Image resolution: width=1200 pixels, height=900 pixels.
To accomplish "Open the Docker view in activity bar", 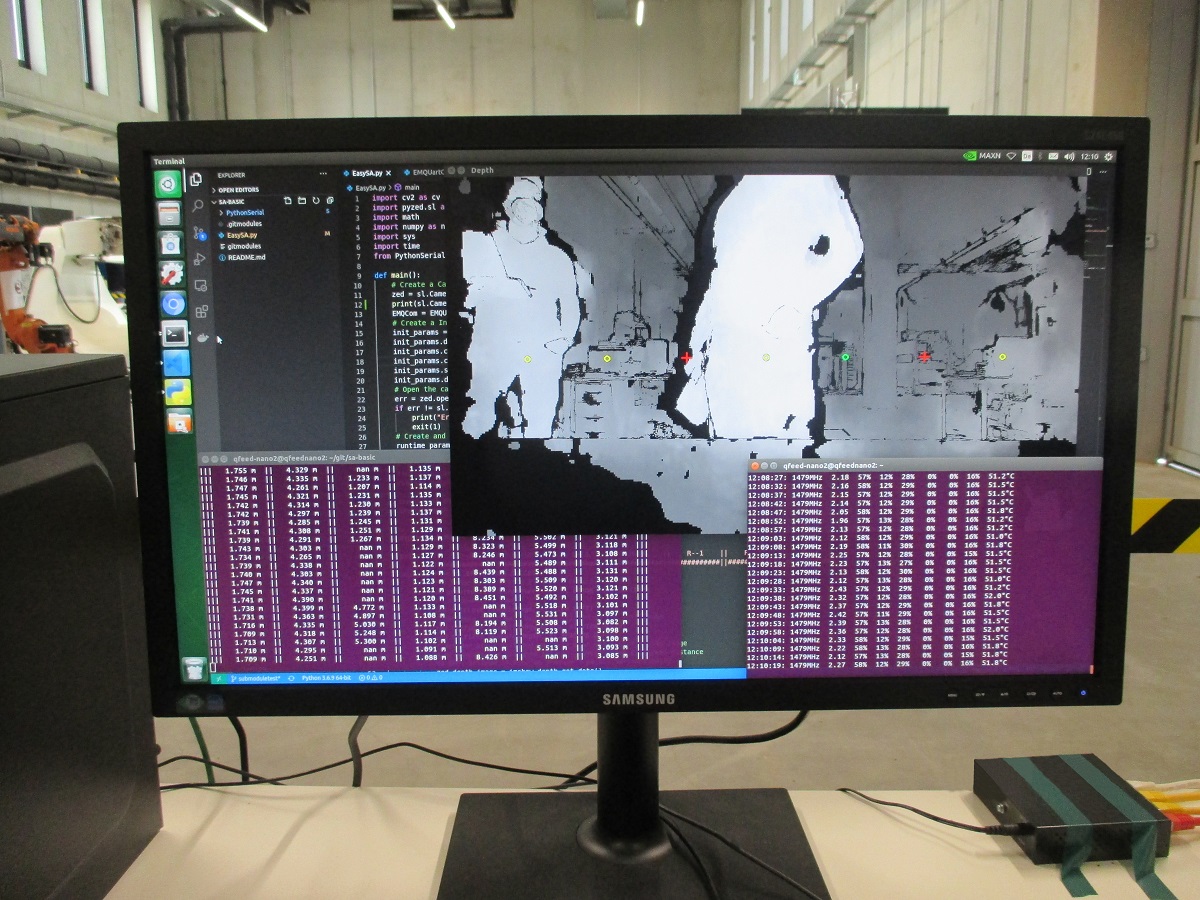I will [x=203, y=338].
